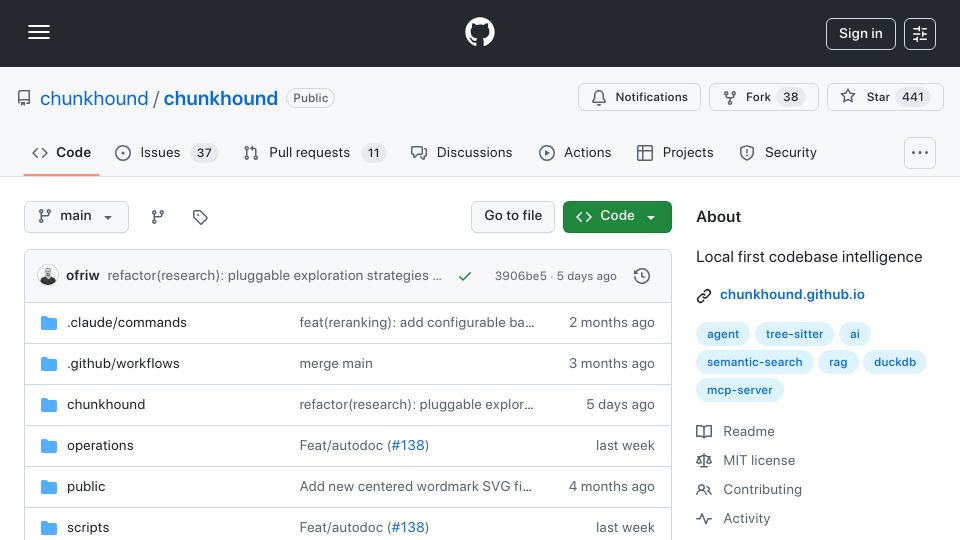Open the Actions tab
Viewport: 960px width, 540px height.
click(575, 152)
